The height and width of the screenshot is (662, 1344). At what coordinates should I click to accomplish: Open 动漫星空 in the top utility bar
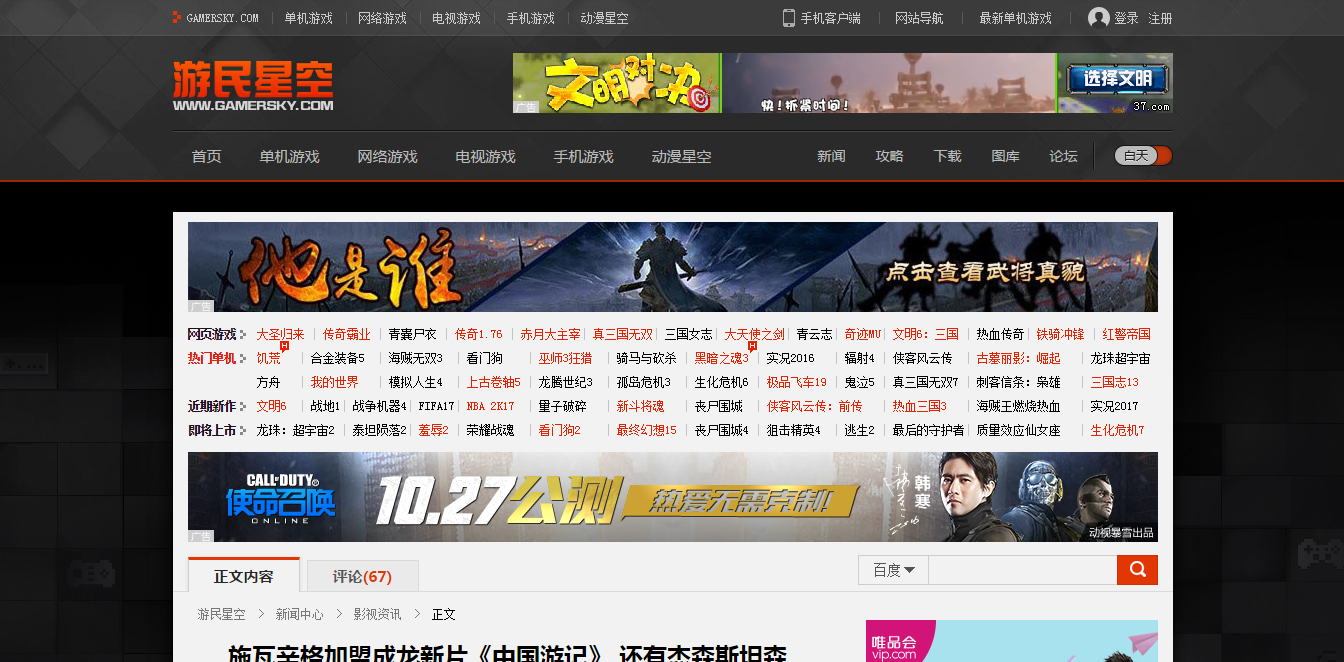tap(604, 18)
